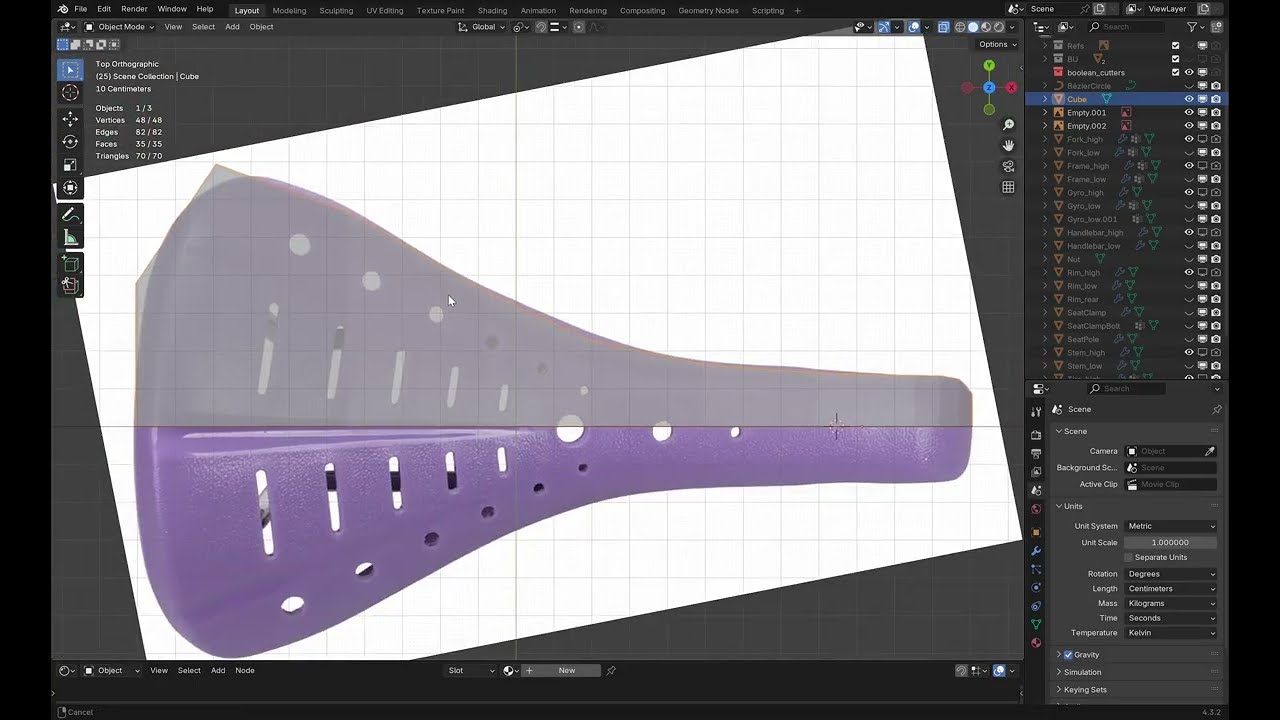Viewport: 1280px width, 720px height.
Task: Click the pan hand viewport icon
Action: 1008,145
